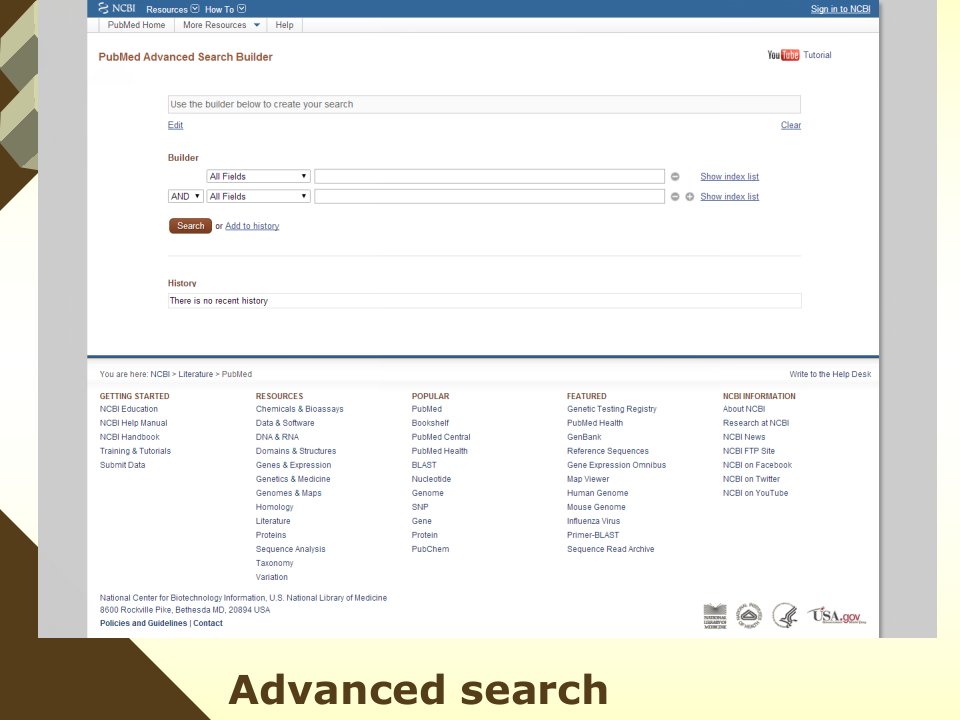
Task: Open the AND boolean operator dropdown
Action: pyautogui.click(x=186, y=197)
